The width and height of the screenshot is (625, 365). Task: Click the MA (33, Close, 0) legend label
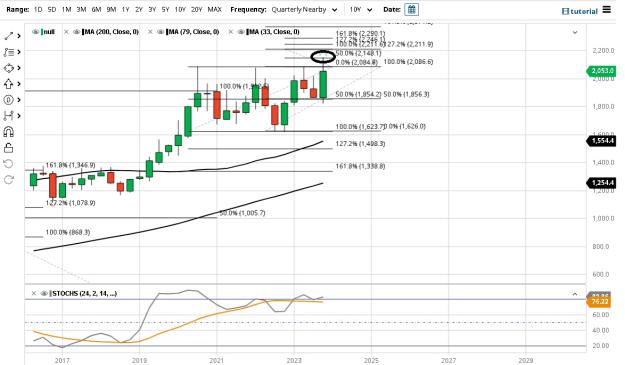tap(273, 32)
